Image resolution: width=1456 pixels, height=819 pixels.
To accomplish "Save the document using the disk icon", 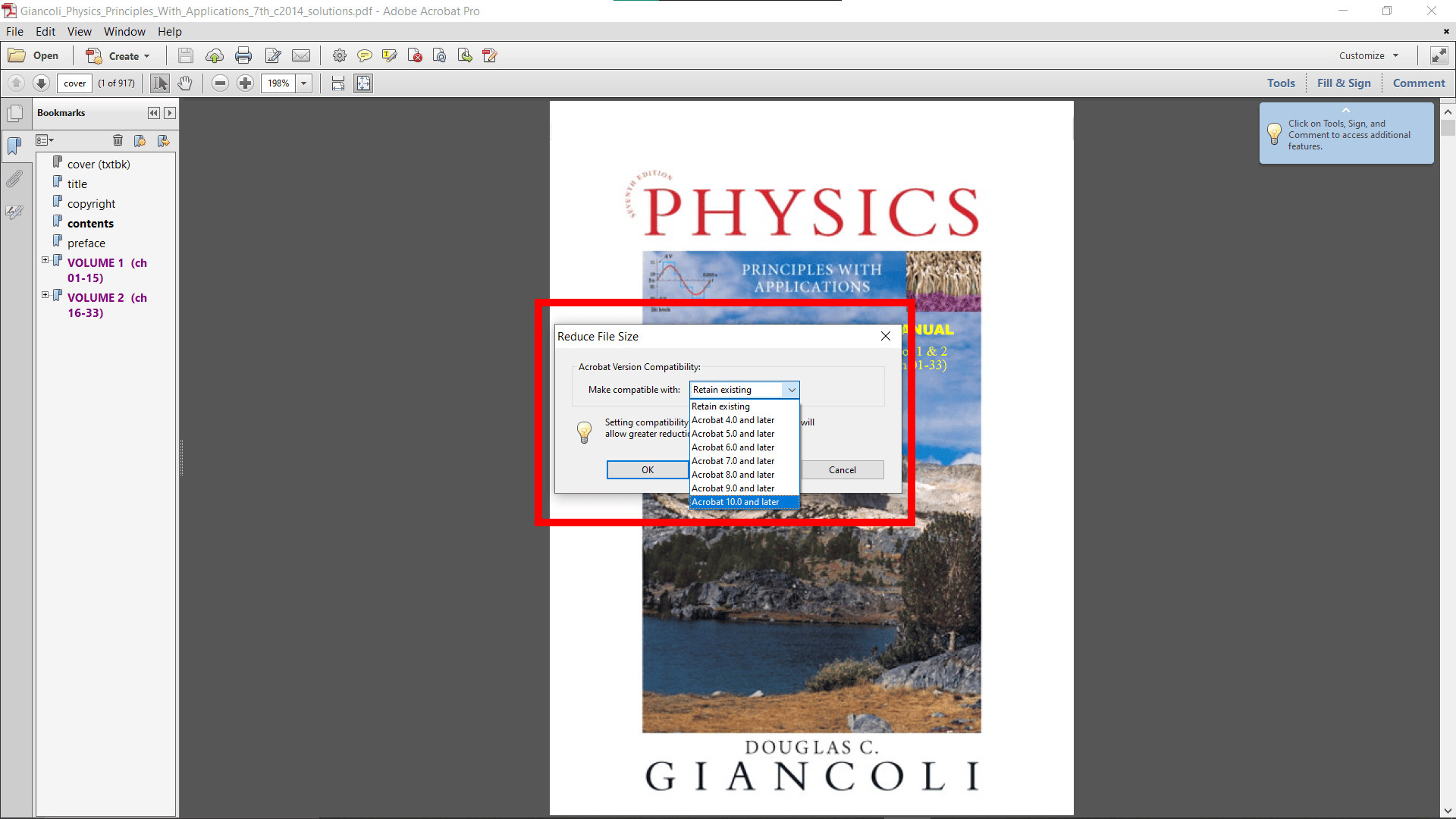I will (186, 55).
